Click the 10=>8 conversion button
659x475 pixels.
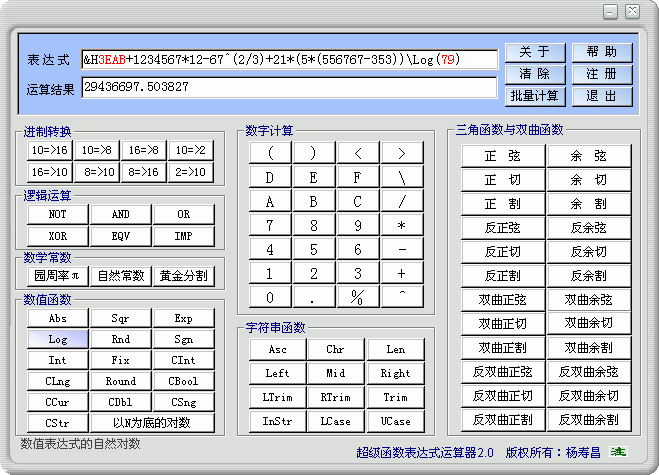(x=97, y=150)
